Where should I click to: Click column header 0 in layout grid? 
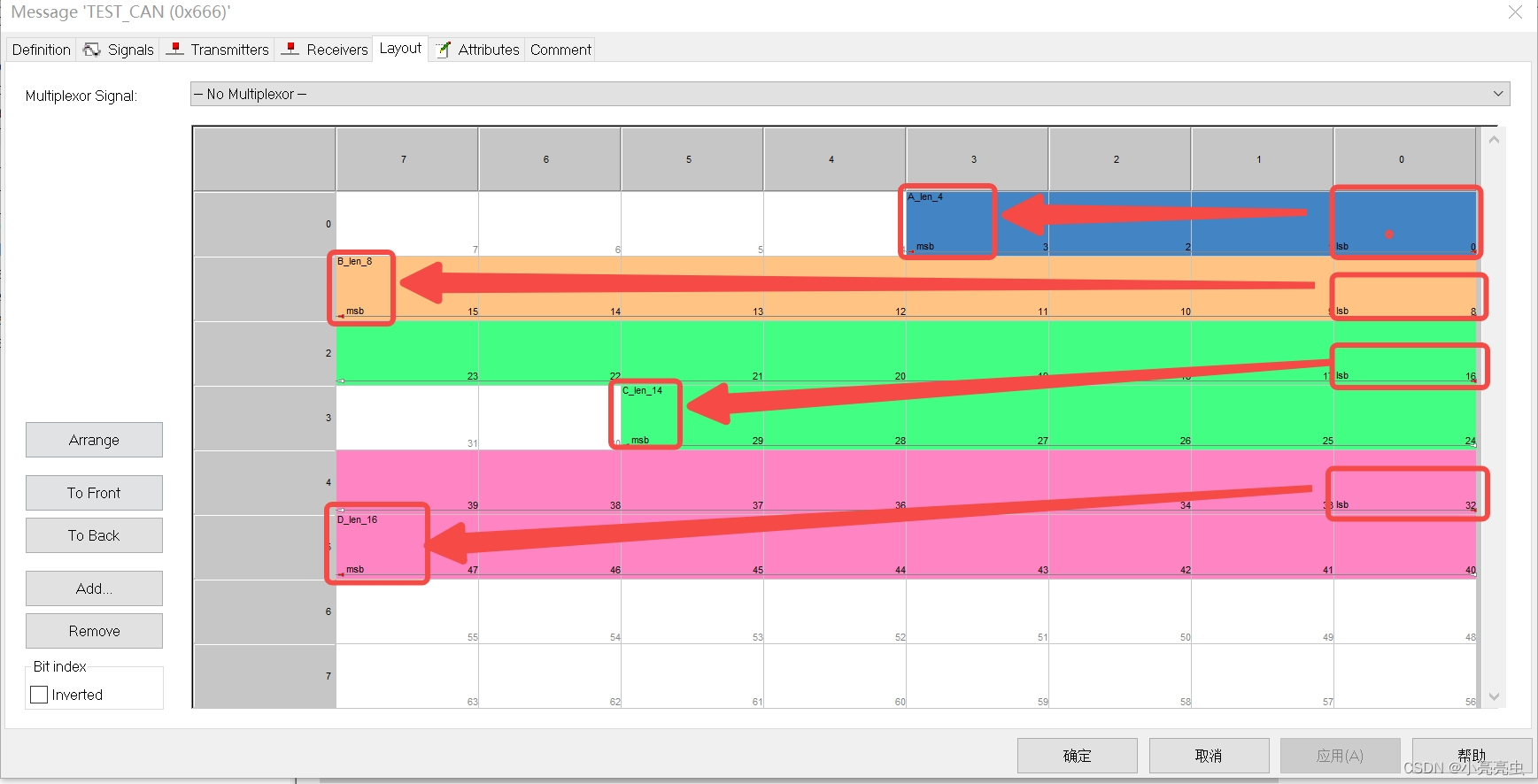point(1404,159)
